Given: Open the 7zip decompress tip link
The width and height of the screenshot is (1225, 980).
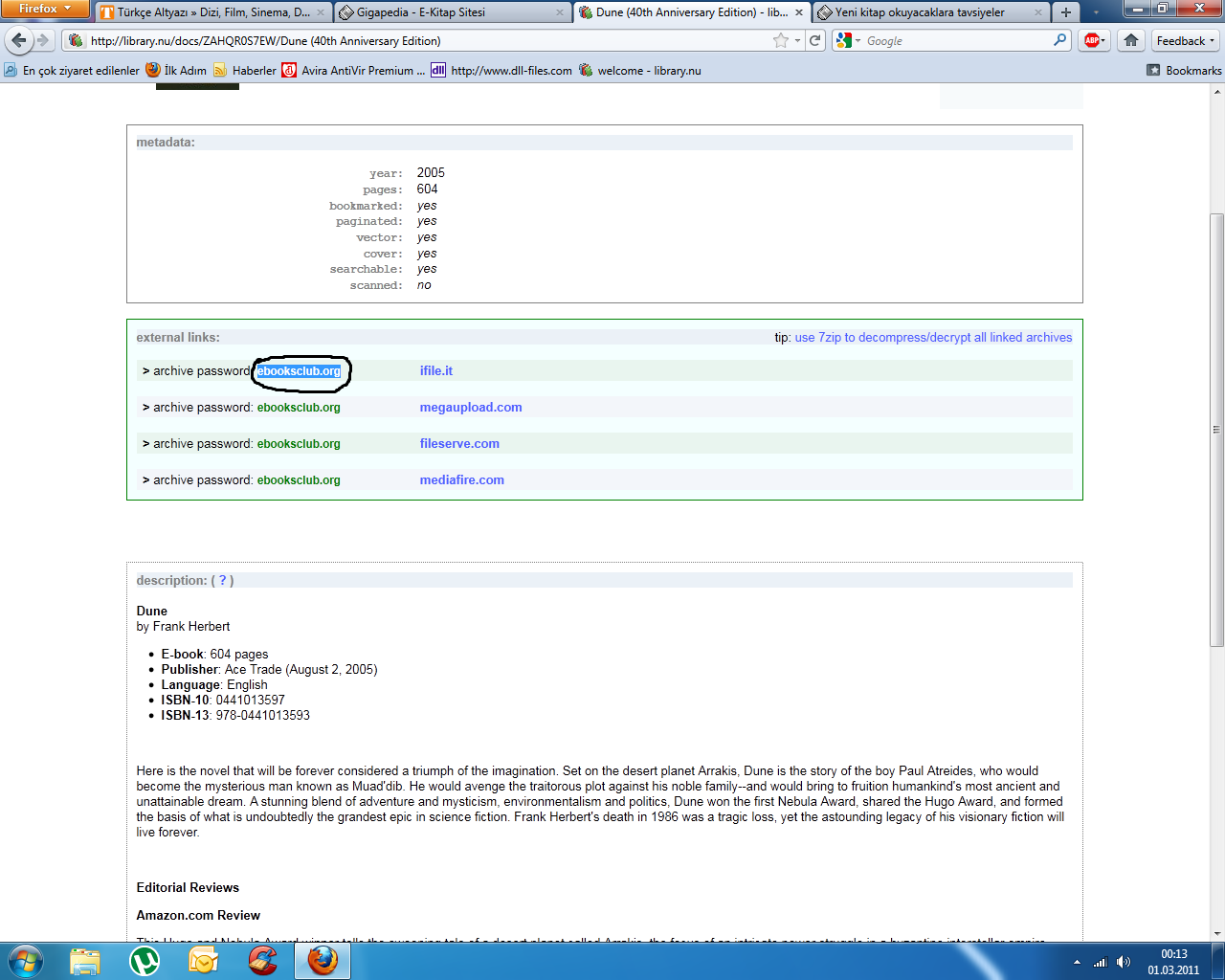Looking at the screenshot, I should (x=933, y=337).
